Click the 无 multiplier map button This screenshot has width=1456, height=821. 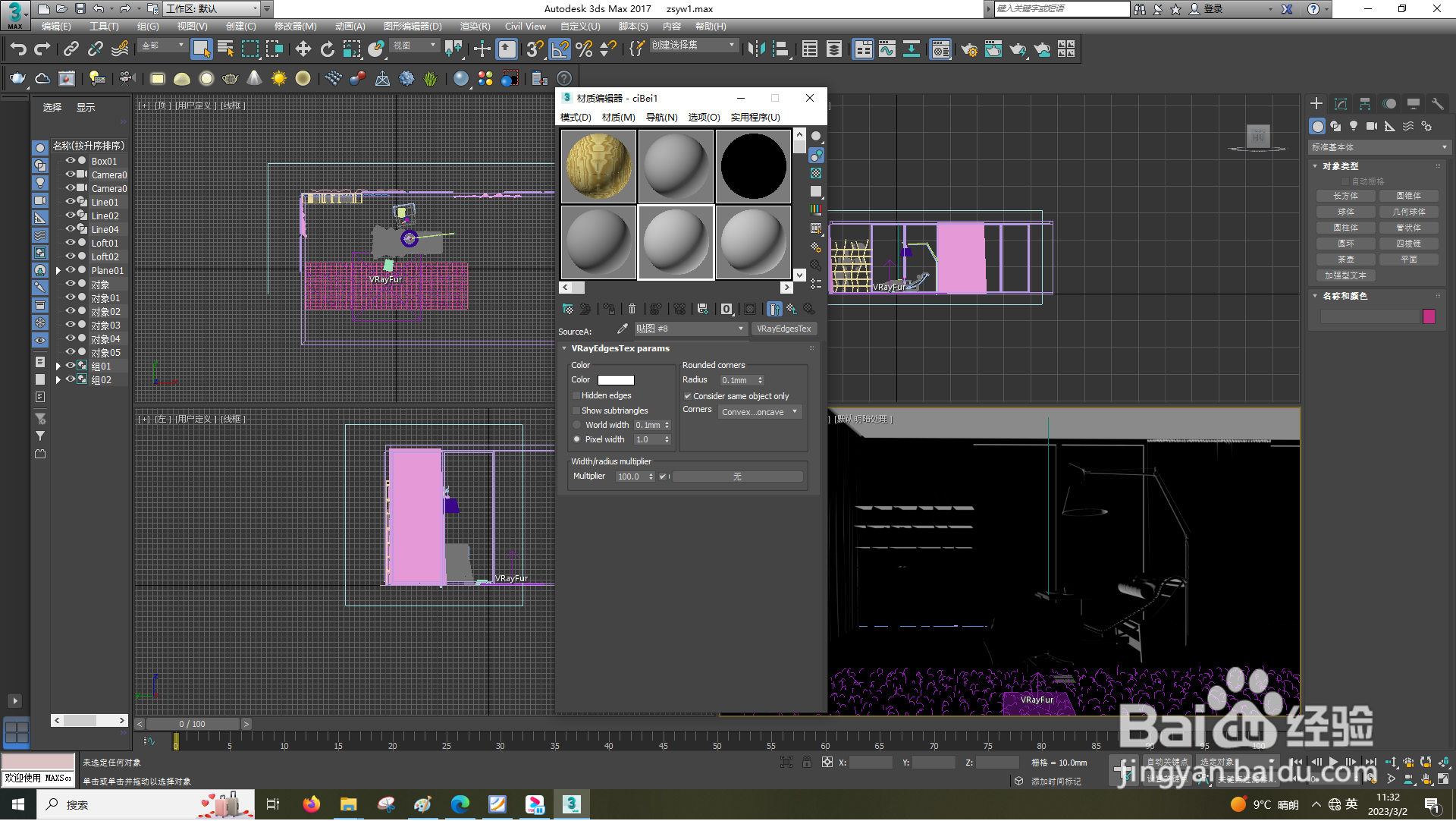click(737, 477)
